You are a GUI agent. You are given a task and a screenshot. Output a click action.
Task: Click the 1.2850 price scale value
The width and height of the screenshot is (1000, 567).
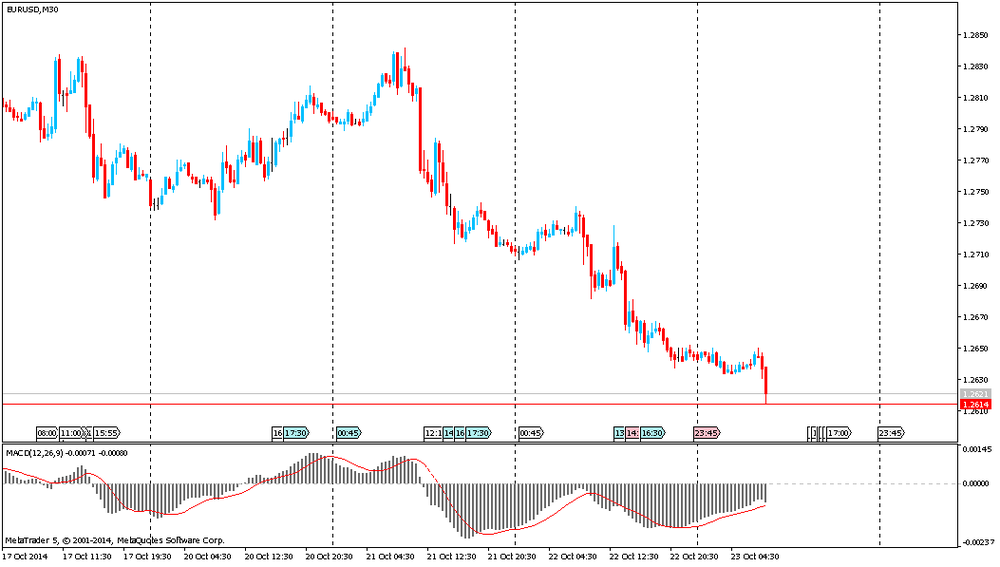[976, 35]
